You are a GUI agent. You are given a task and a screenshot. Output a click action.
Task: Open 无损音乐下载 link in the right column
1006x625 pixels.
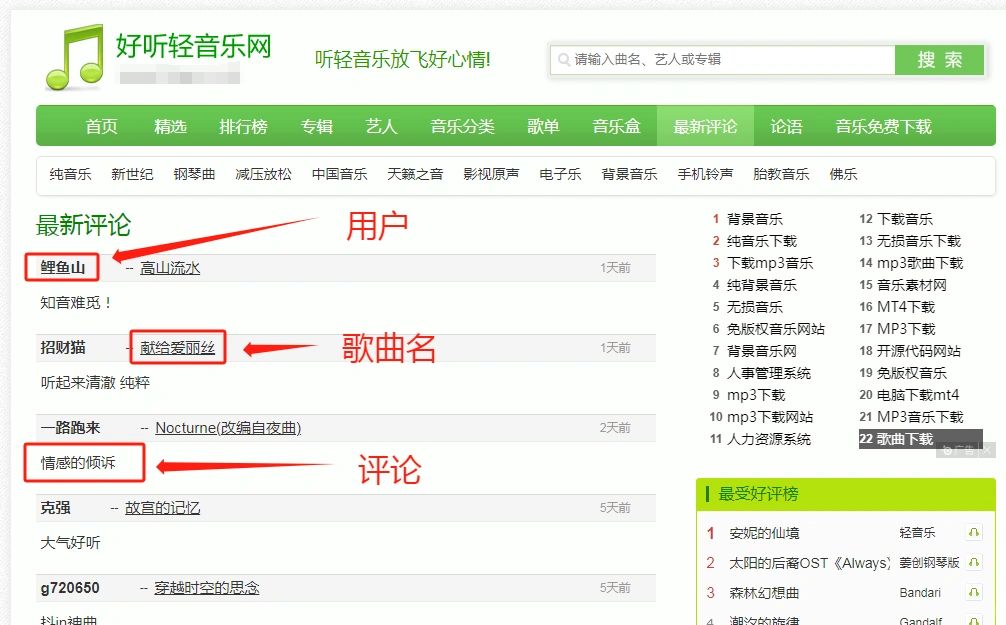coord(922,240)
